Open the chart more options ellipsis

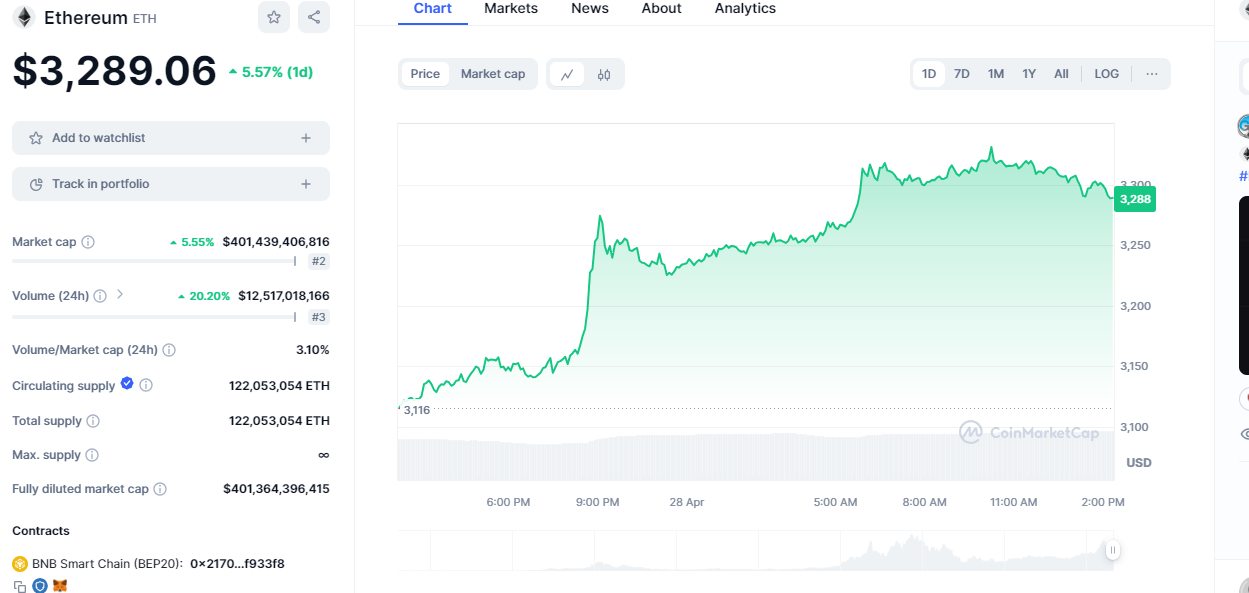pos(1152,74)
